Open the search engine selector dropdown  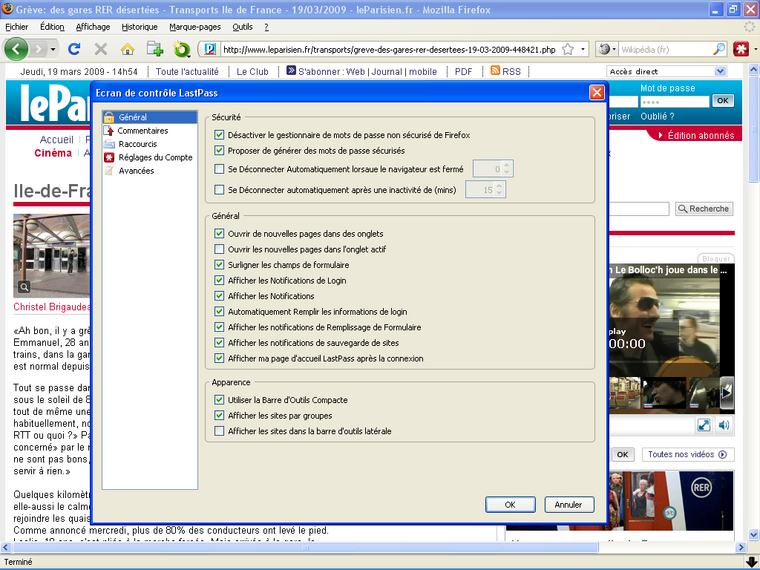click(606, 49)
